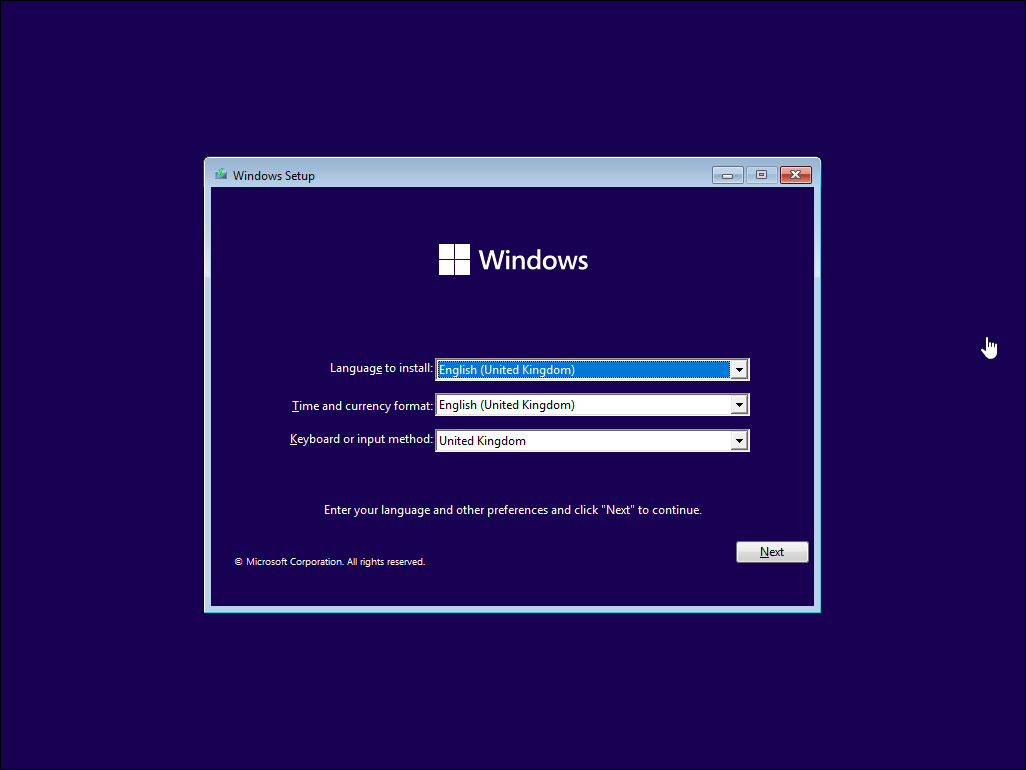1026x770 pixels.
Task: Click the instruction text about entering language preferences
Action: [513, 509]
